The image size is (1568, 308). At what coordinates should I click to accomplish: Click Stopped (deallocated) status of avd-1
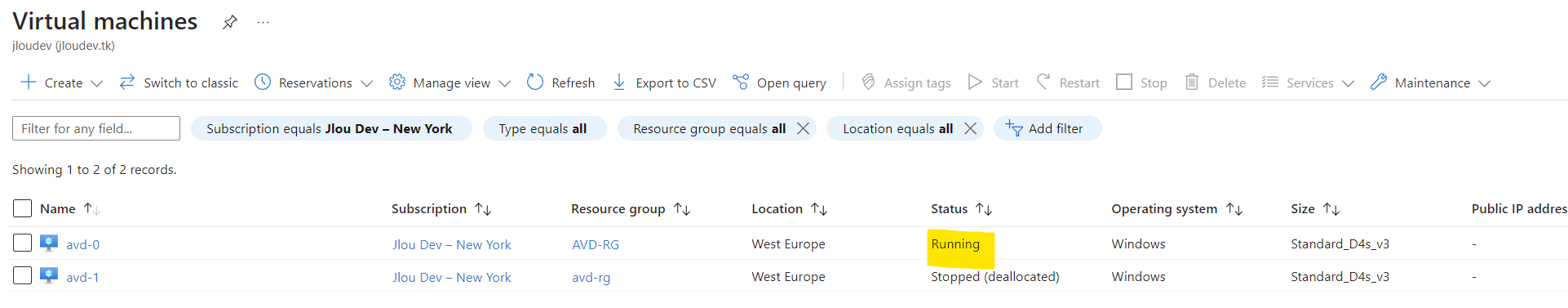point(995,276)
